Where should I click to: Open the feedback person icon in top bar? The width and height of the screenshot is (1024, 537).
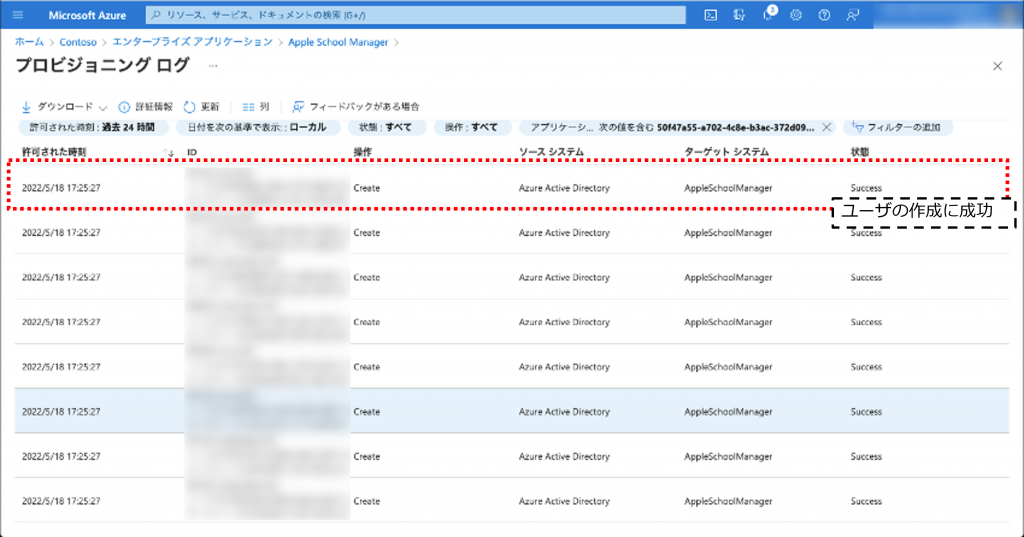pyautogui.click(x=852, y=15)
